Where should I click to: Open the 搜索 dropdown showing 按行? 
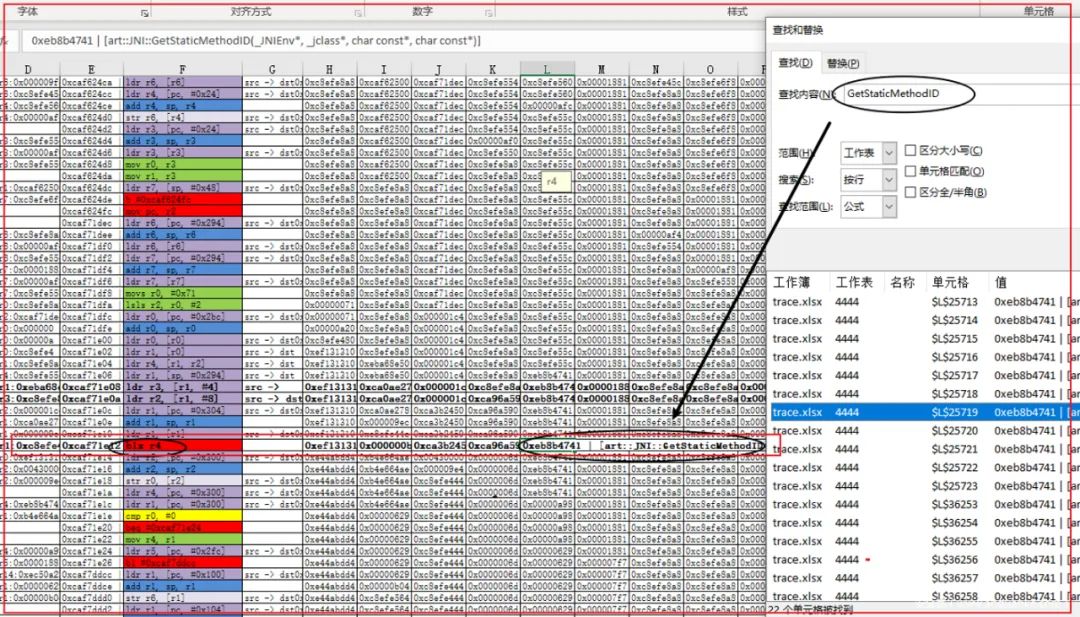click(868, 179)
